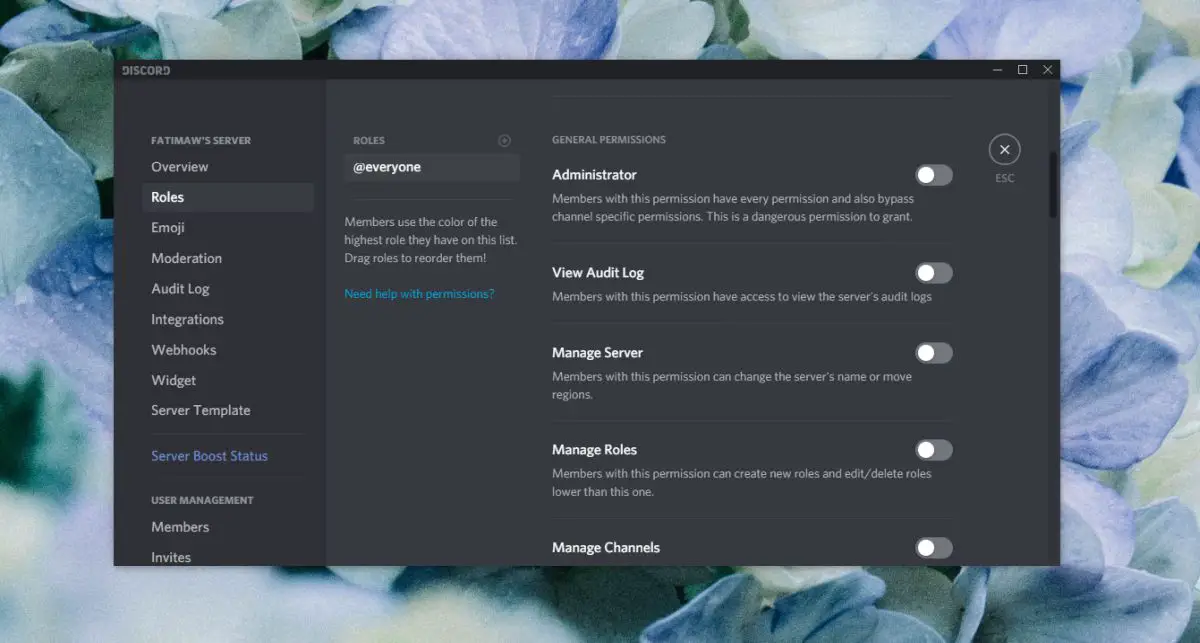
Task: Select the @everyone role
Action: pyautogui.click(x=432, y=167)
